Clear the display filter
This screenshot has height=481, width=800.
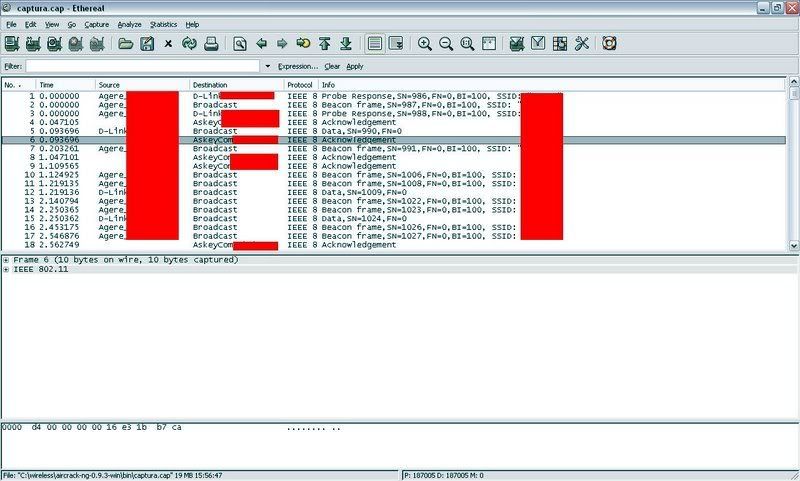tap(332, 66)
